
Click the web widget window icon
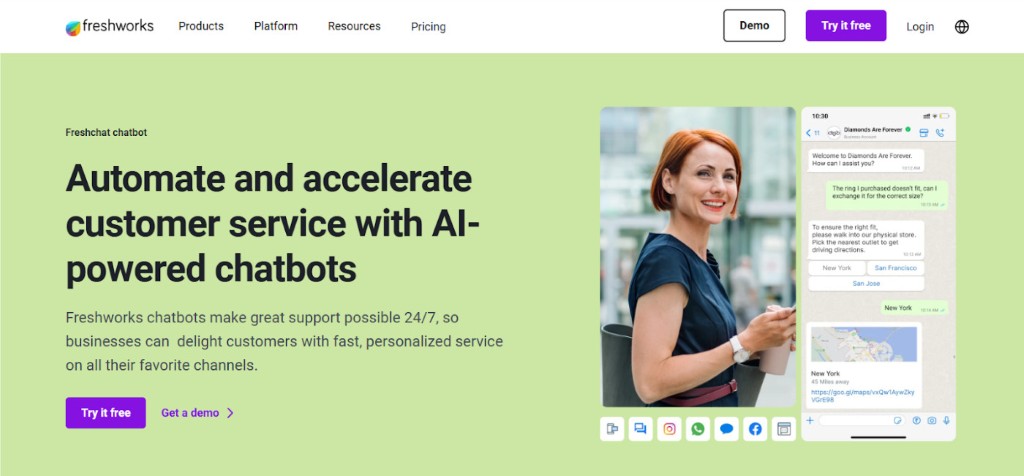pyautogui.click(x=784, y=429)
